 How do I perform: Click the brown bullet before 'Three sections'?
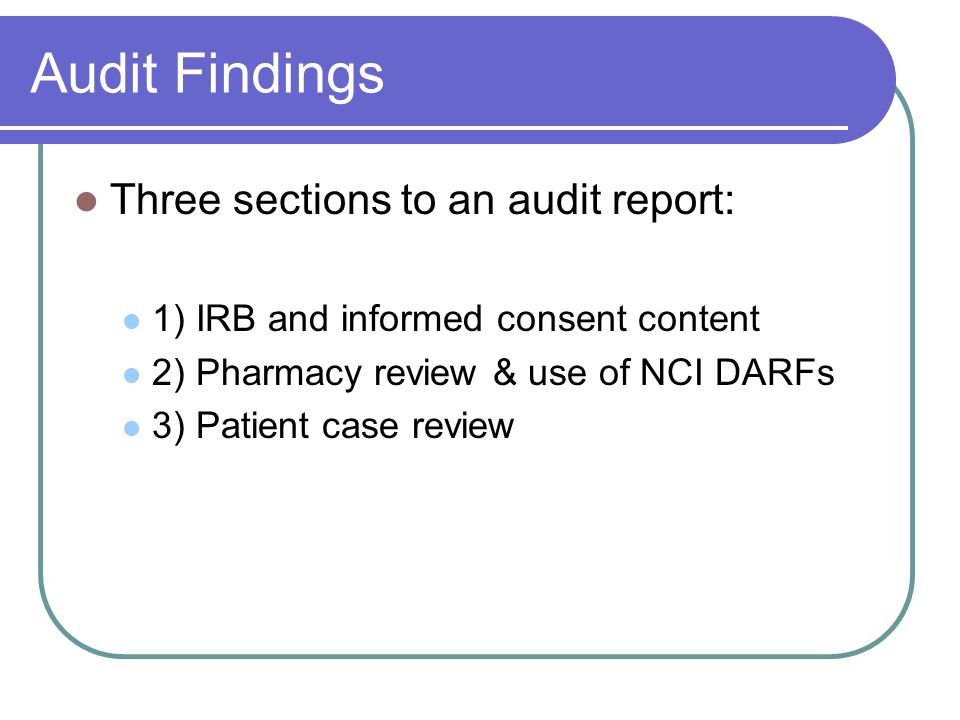pos(86,201)
